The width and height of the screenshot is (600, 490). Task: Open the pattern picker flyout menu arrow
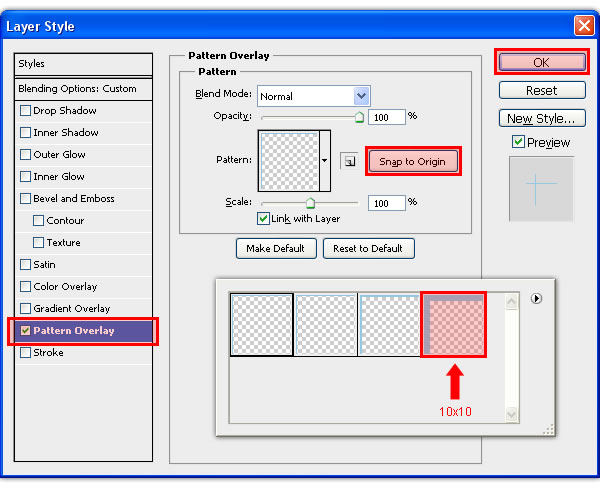click(x=536, y=298)
